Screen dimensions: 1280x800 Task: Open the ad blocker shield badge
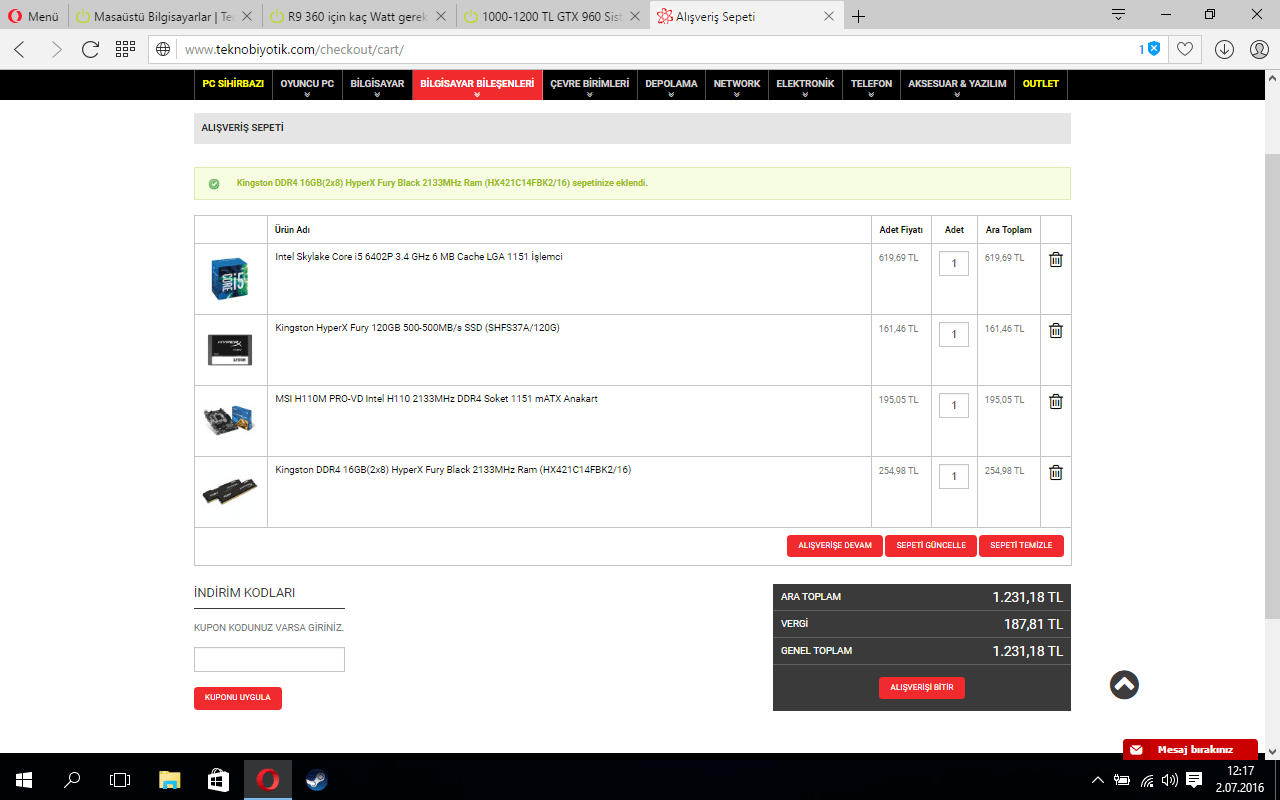(x=1150, y=49)
